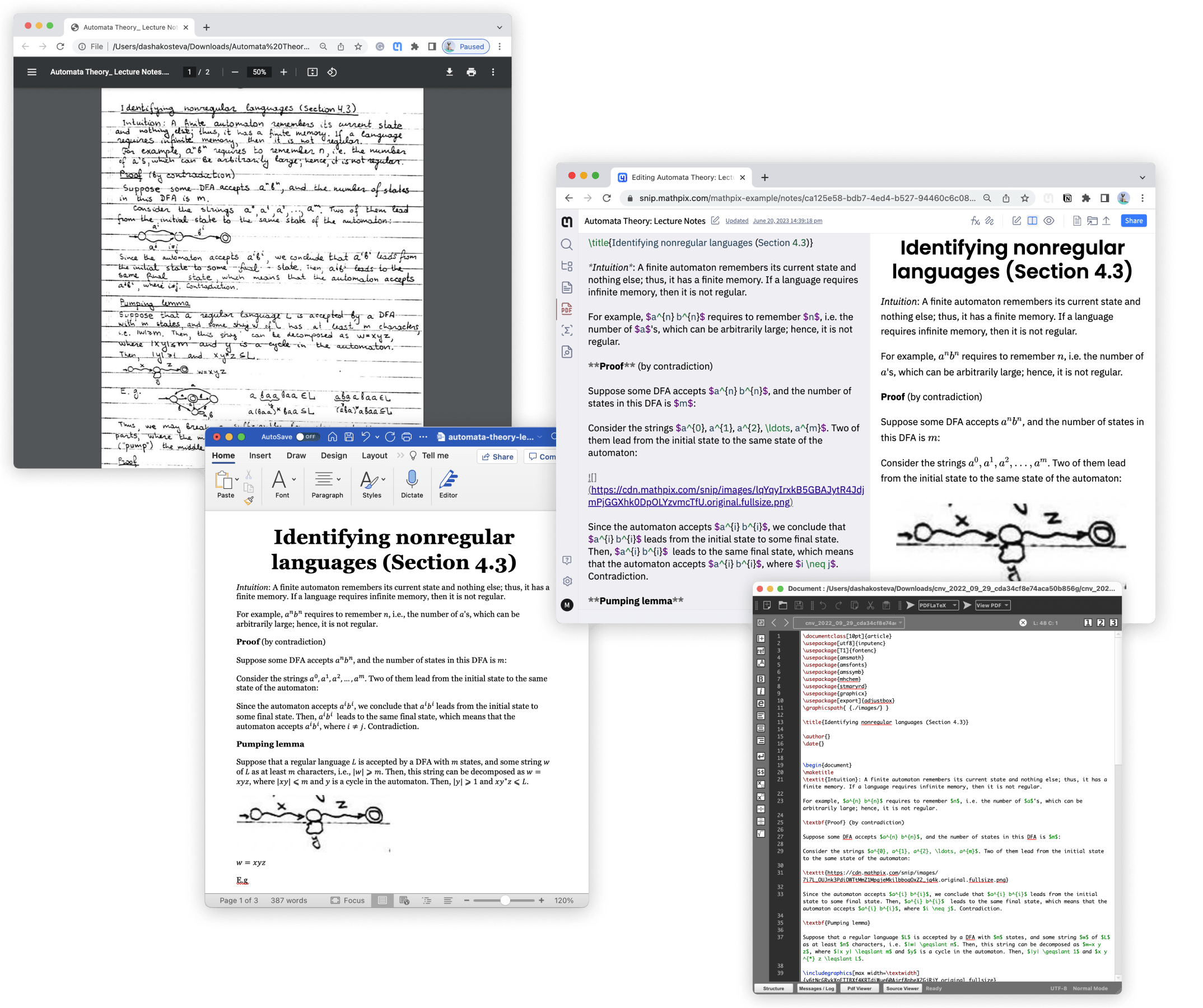Download the PDF from viewer toolbar

(450, 72)
